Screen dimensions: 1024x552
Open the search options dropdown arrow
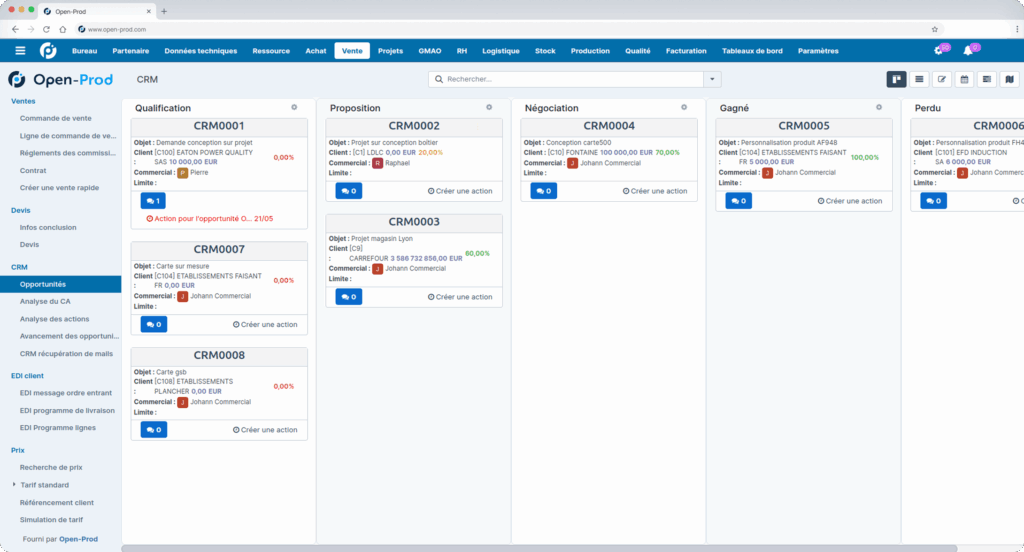pos(712,79)
